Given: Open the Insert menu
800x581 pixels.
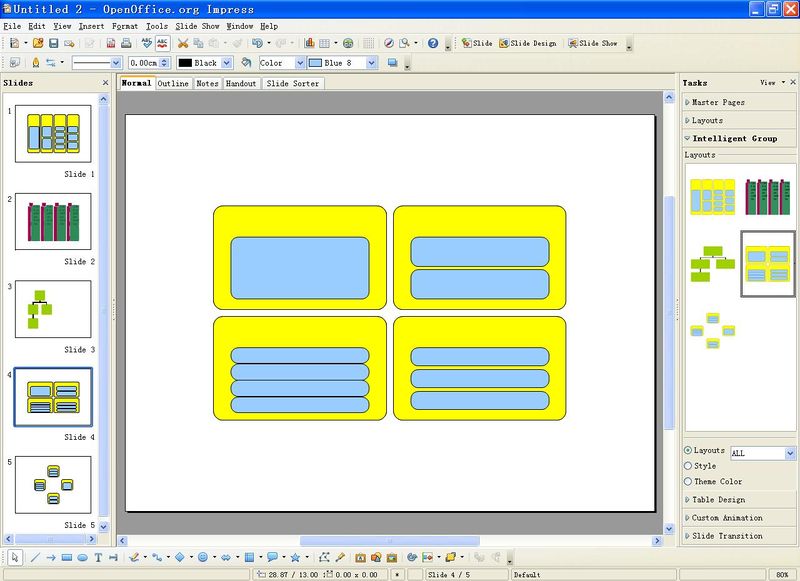Looking at the screenshot, I should point(91,26).
